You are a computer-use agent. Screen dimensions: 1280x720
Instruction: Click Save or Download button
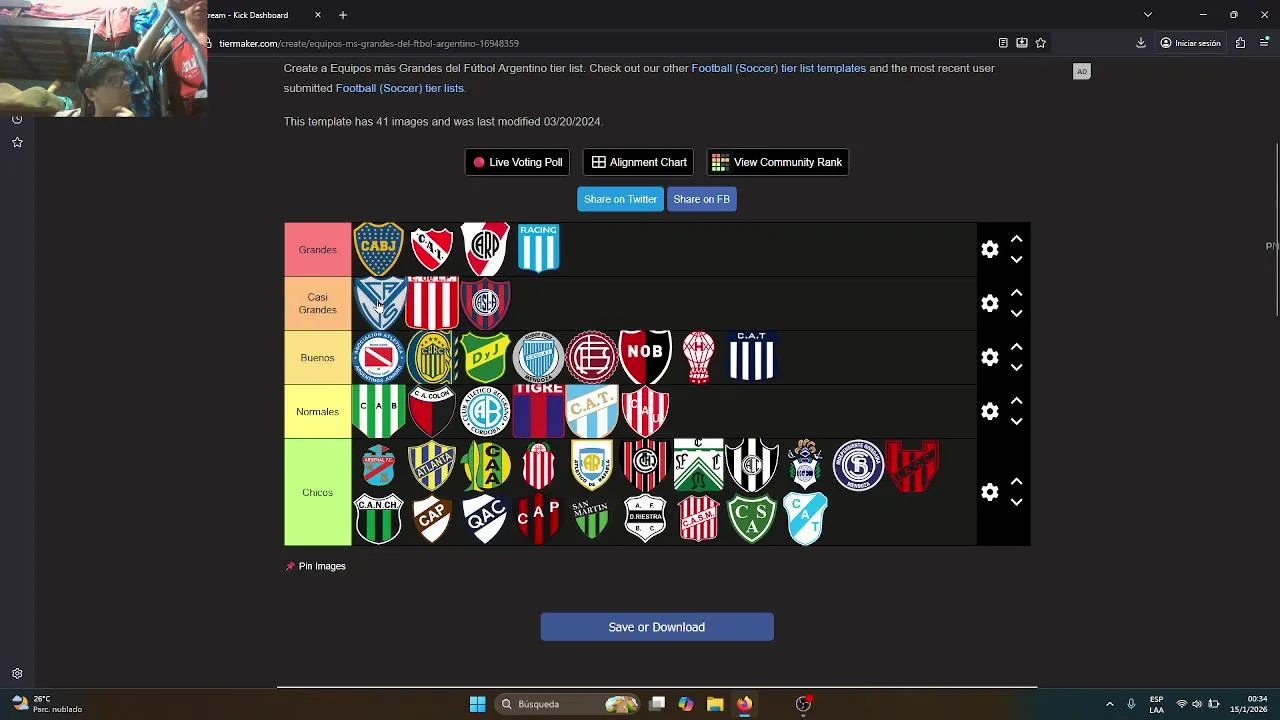[657, 627]
